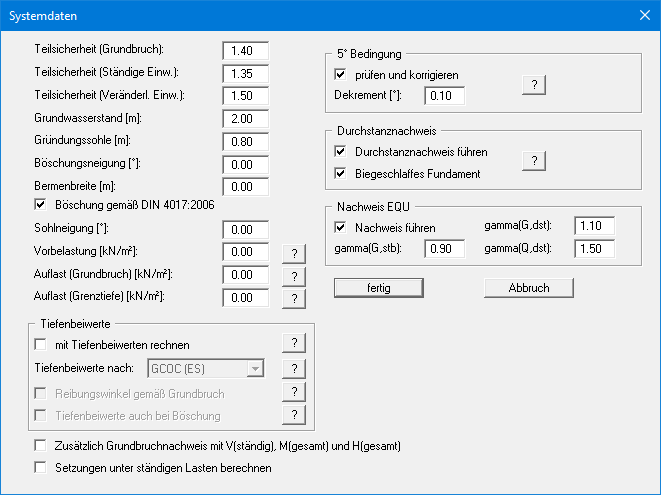Click the Abbruch button
661x495 pixels.
(x=529, y=288)
